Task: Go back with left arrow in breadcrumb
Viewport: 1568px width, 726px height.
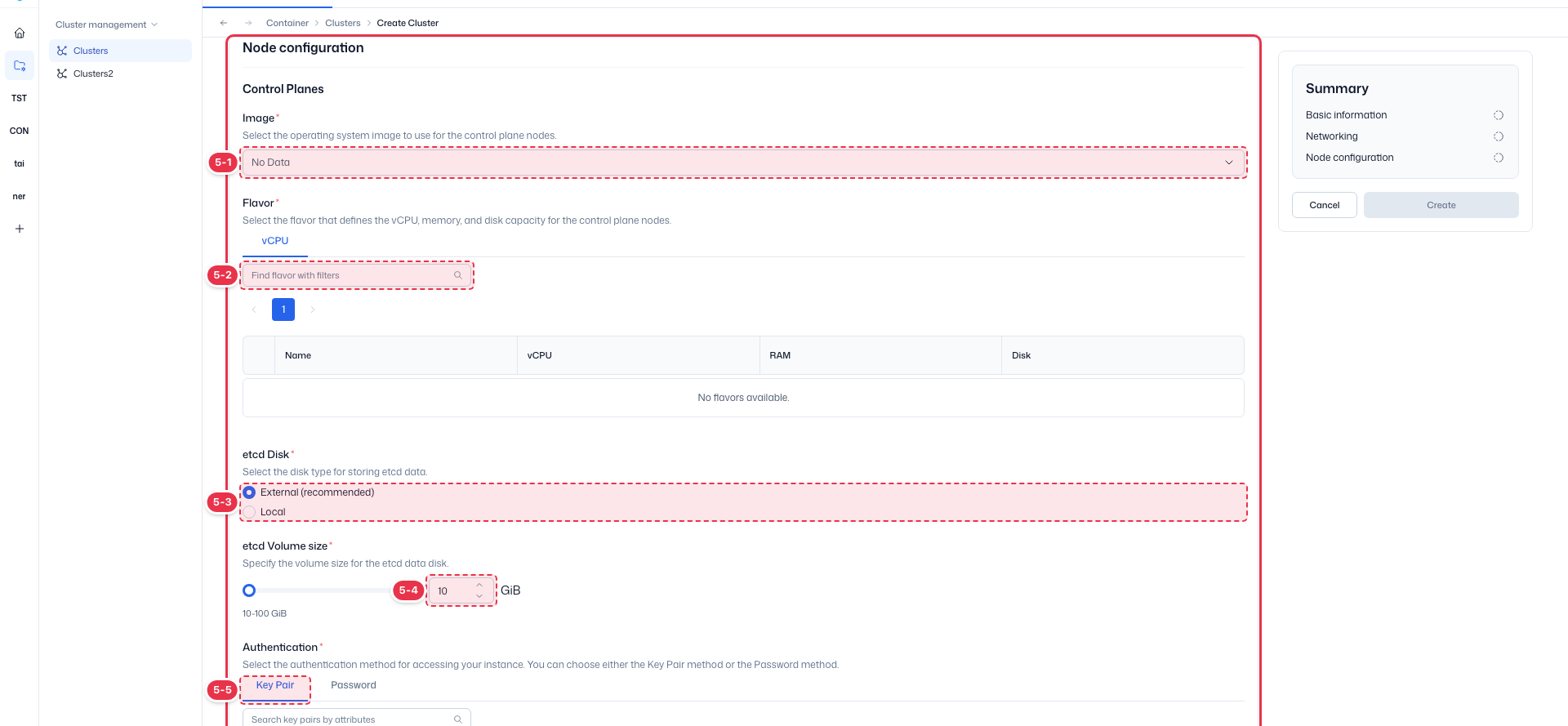Action: tap(224, 23)
